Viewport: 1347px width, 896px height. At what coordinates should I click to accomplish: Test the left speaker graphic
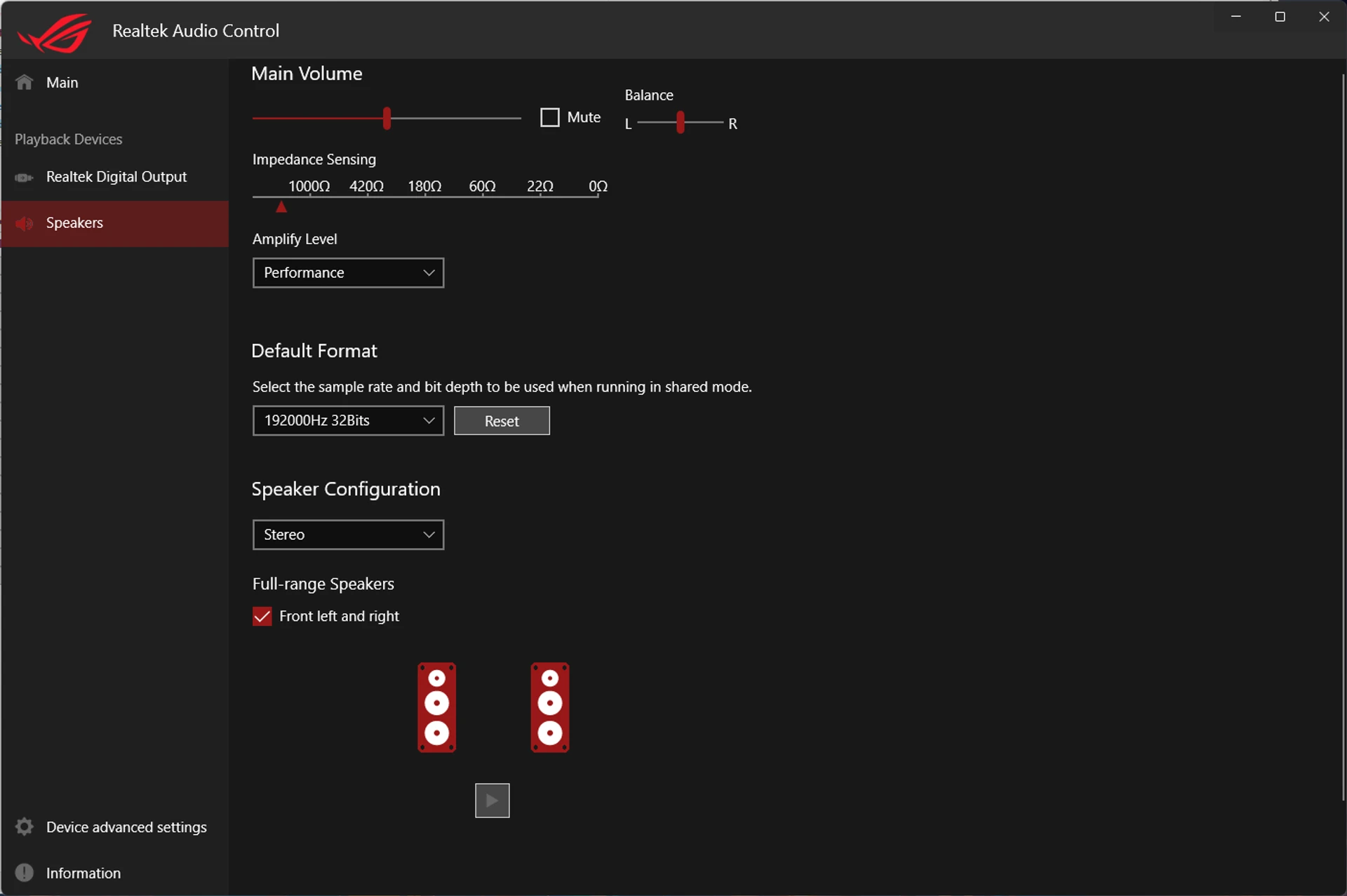tap(437, 707)
